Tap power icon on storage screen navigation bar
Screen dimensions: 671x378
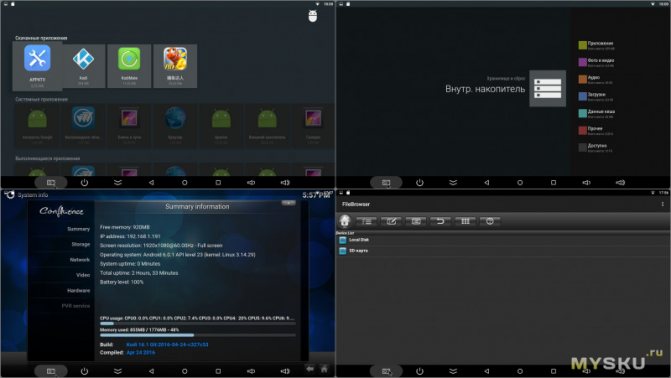coord(419,182)
